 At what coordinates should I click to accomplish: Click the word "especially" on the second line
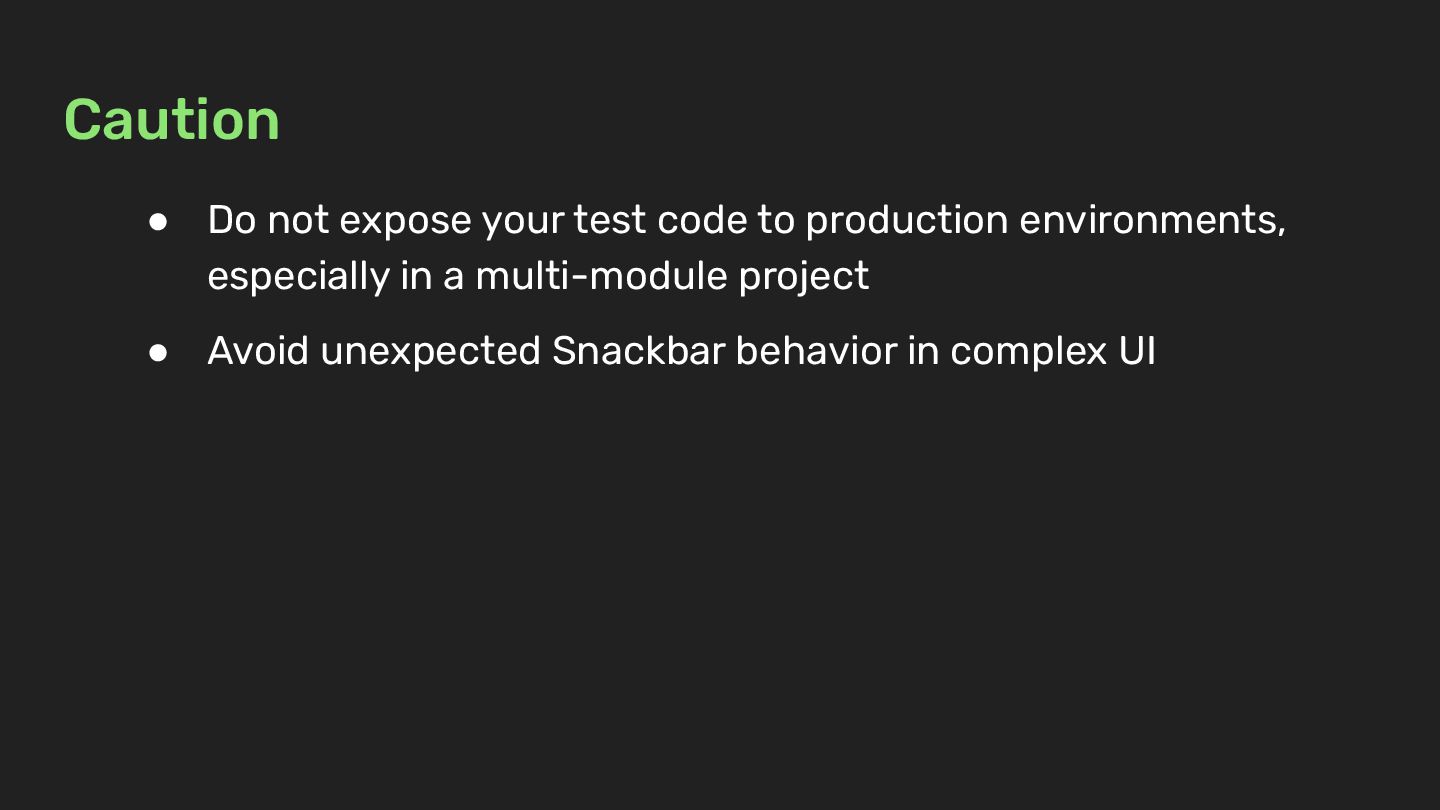pos(298,277)
